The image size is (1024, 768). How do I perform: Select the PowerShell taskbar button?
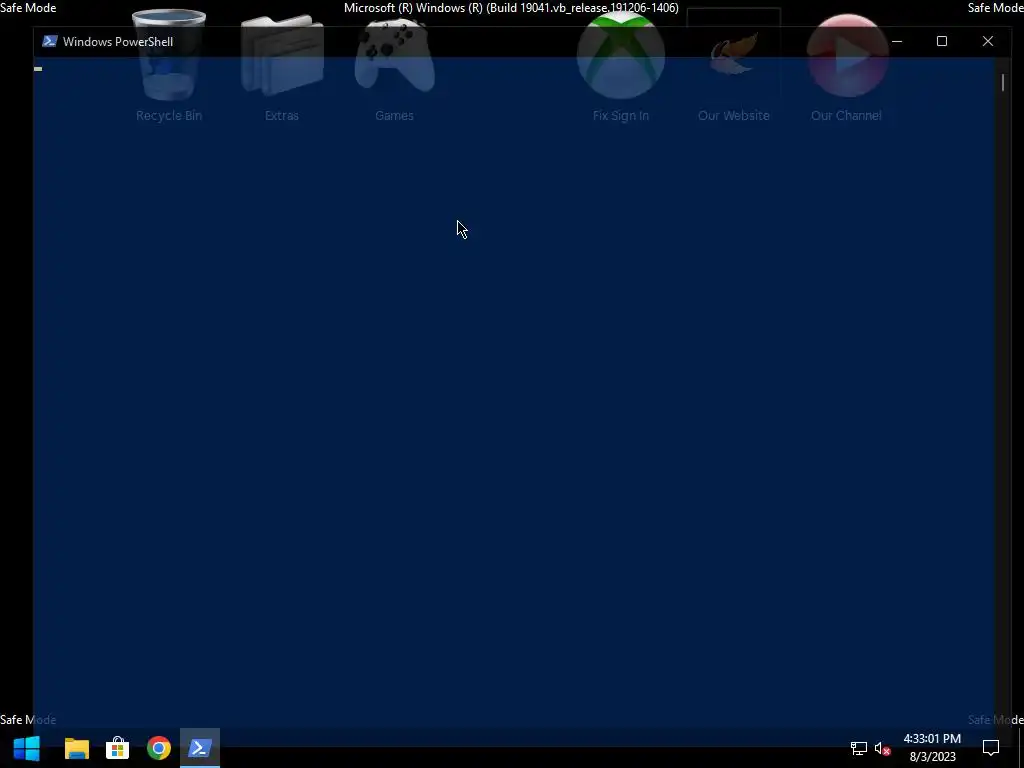pyautogui.click(x=200, y=748)
